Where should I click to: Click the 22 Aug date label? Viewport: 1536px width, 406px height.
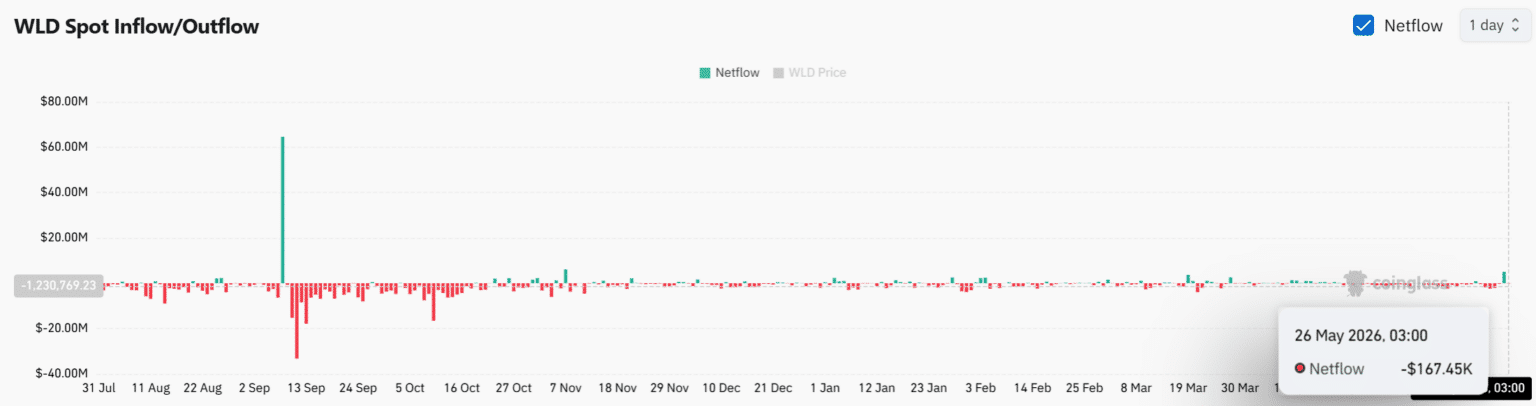(x=203, y=388)
